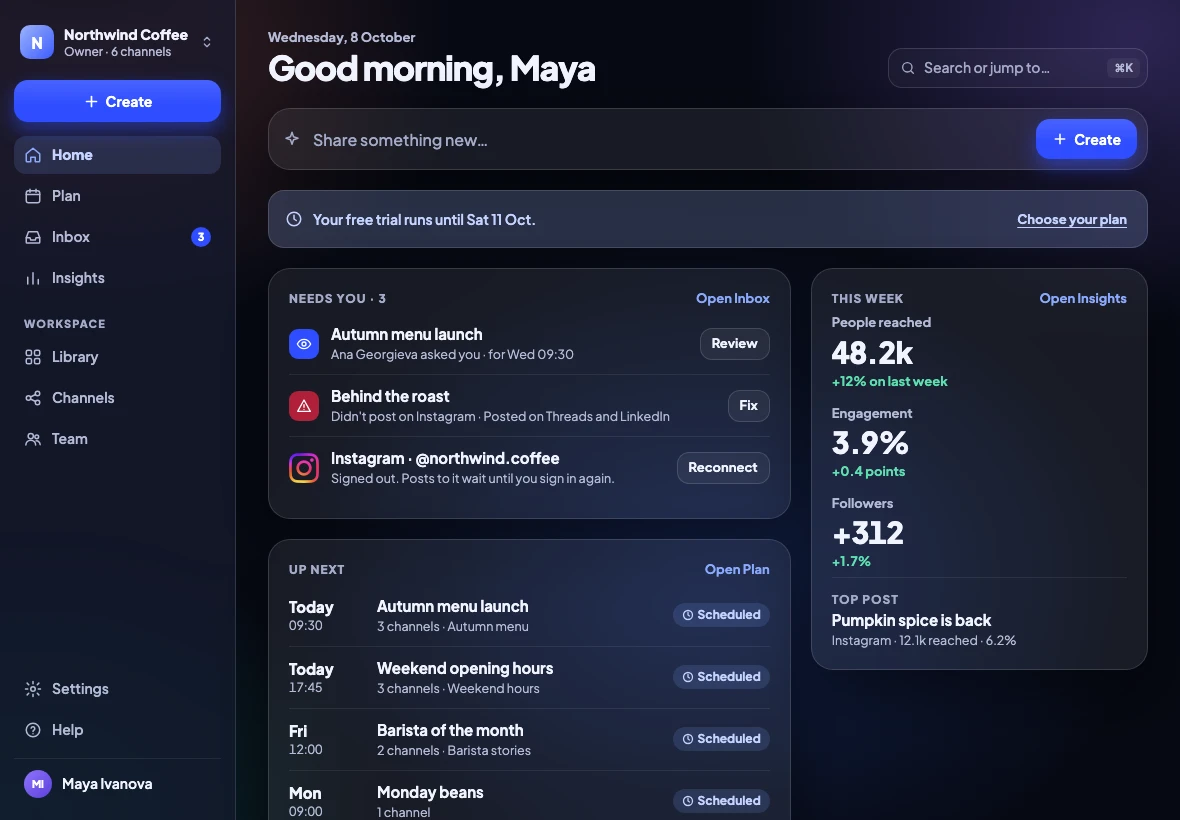Click the Instagram logo icon
The height and width of the screenshot is (820, 1180).
coord(304,468)
